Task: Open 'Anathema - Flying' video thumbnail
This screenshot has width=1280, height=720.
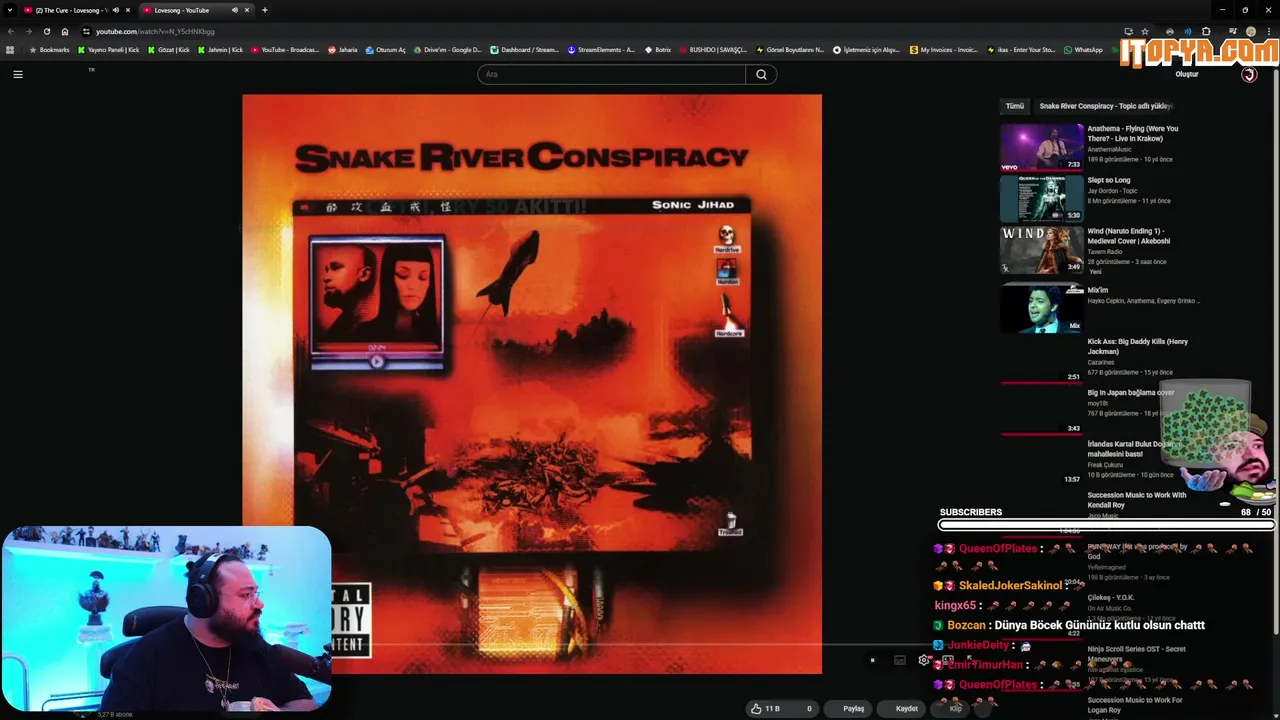Action: click(1042, 147)
